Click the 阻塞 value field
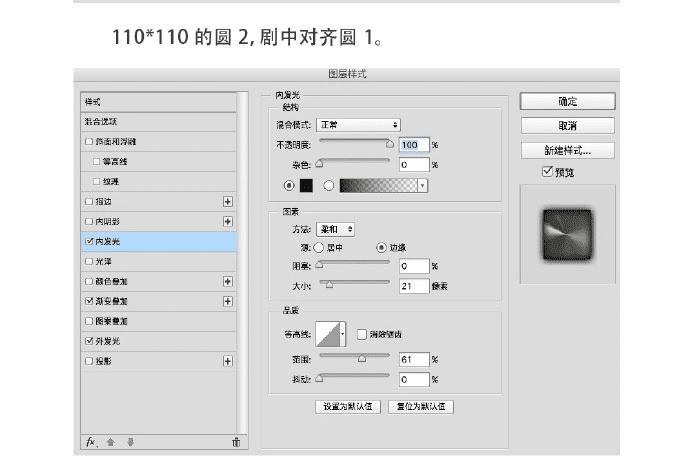Screen dimensions: 690x456 point(414,266)
